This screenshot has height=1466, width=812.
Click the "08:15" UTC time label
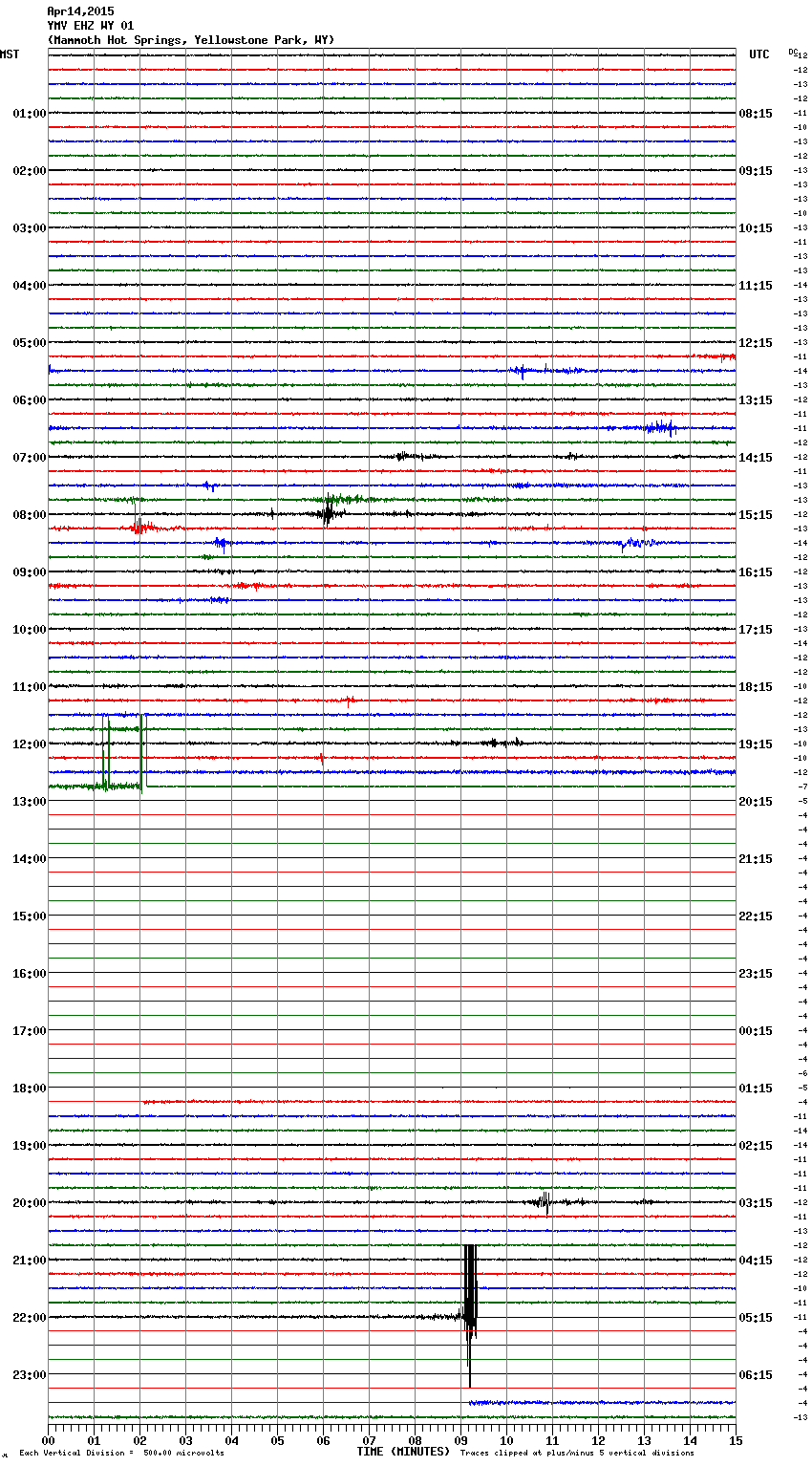(756, 114)
